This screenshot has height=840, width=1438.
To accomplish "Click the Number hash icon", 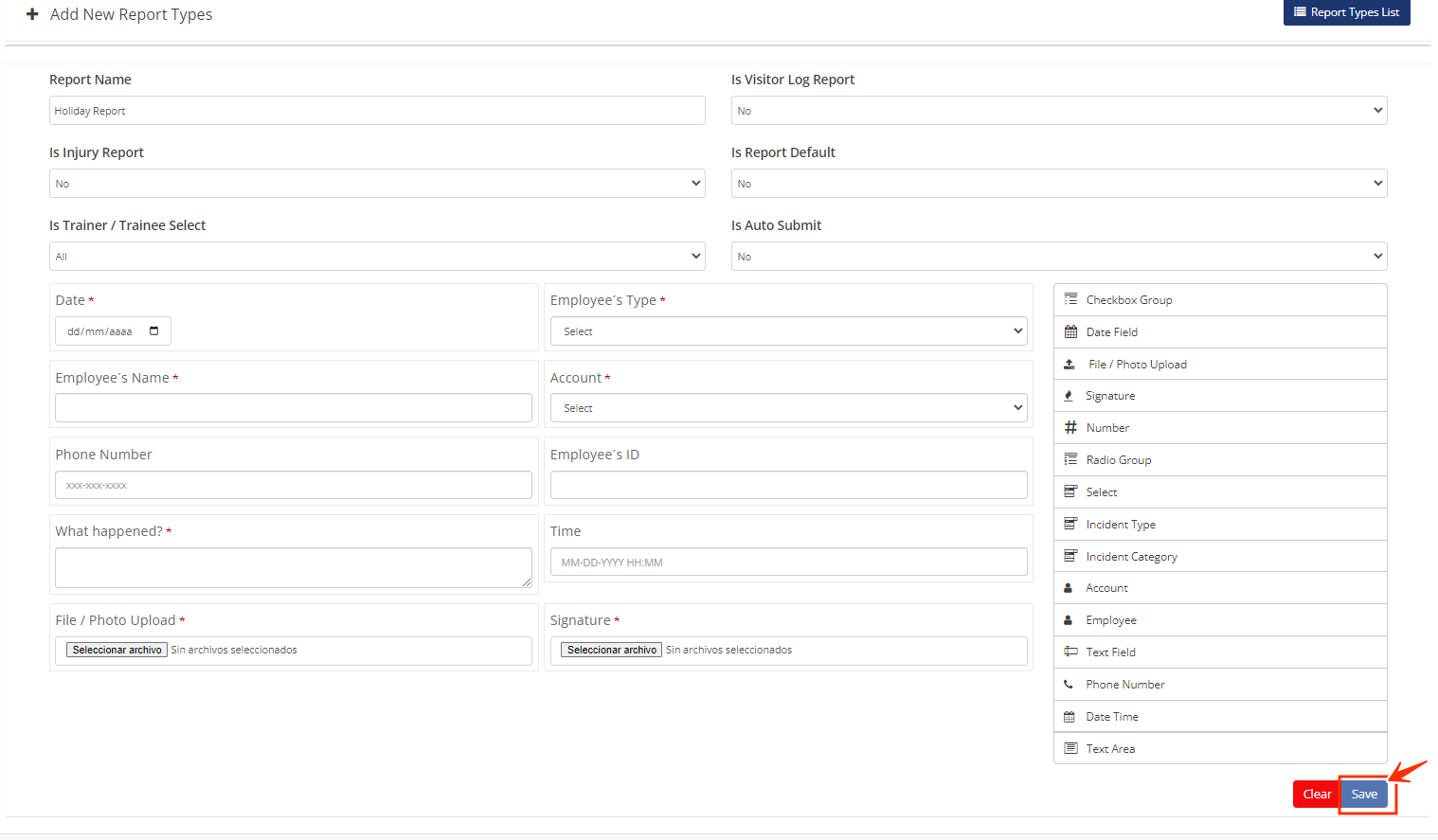I will (1070, 428).
